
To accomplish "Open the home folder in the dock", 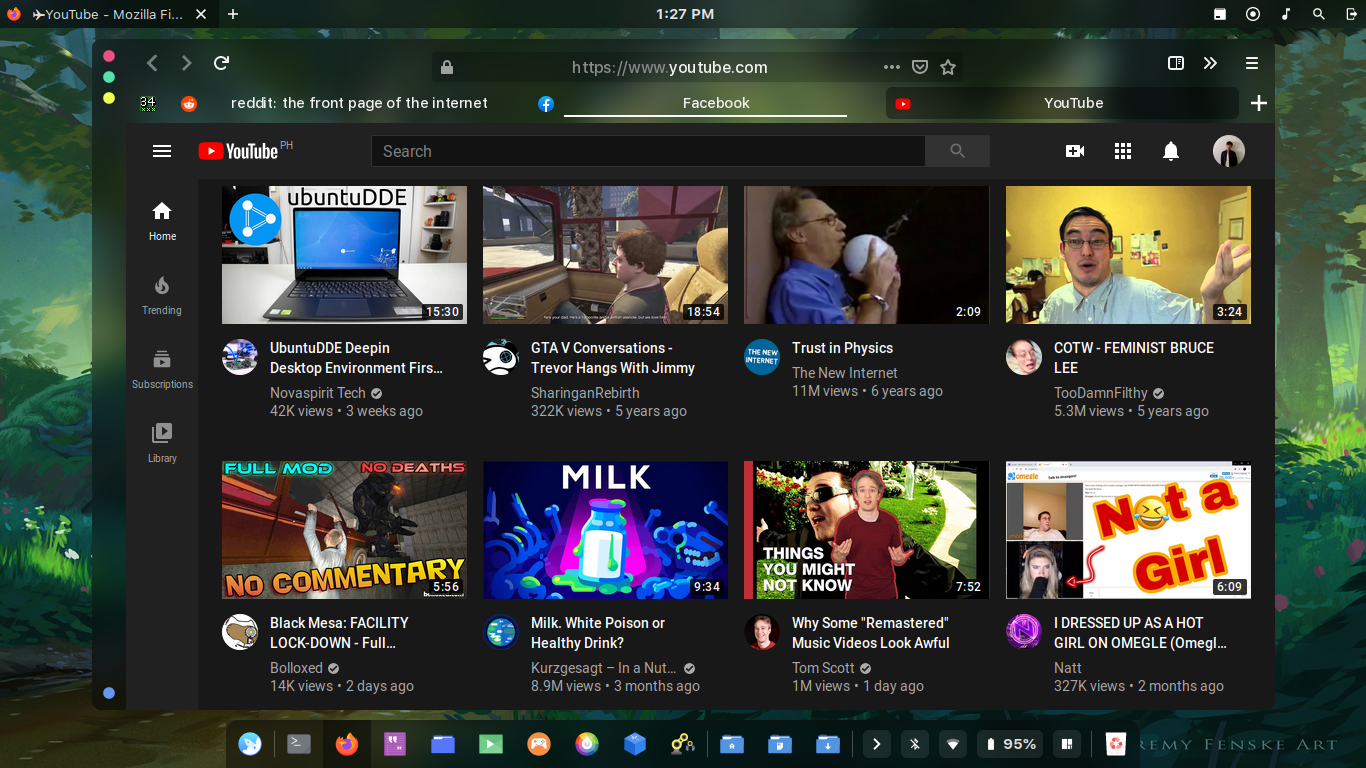I will click(x=732, y=743).
